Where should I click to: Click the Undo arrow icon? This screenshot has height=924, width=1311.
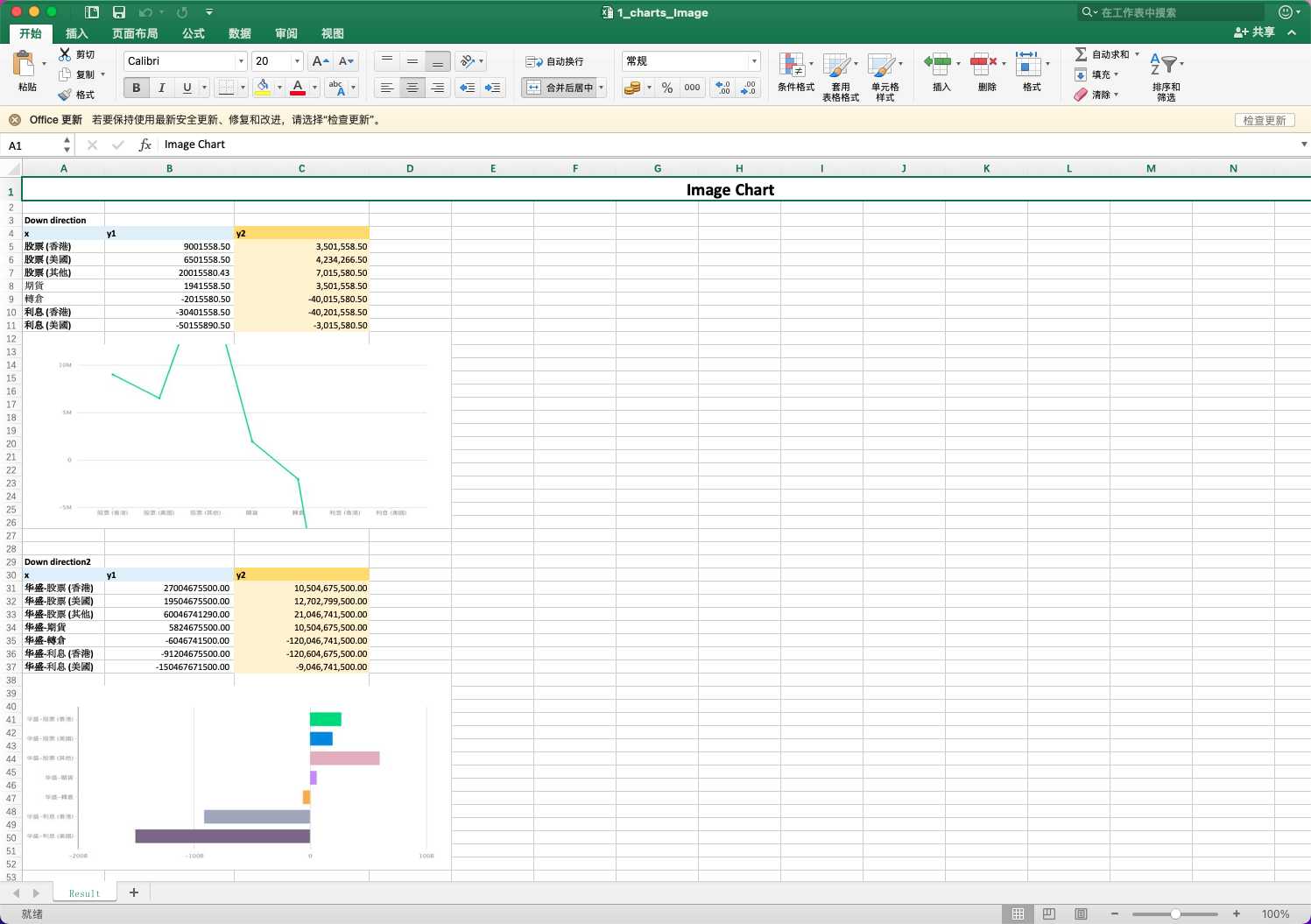[x=146, y=12]
